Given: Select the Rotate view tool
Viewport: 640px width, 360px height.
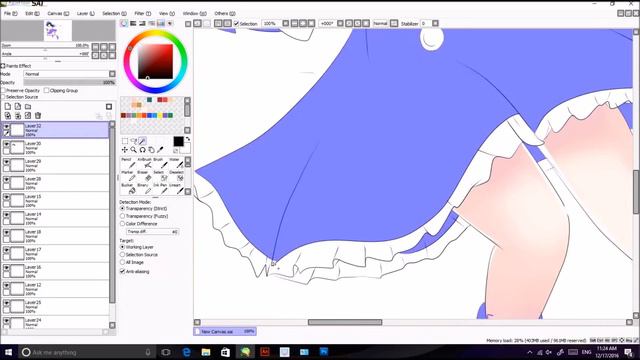Looking at the screenshot, I should coord(142,150).
